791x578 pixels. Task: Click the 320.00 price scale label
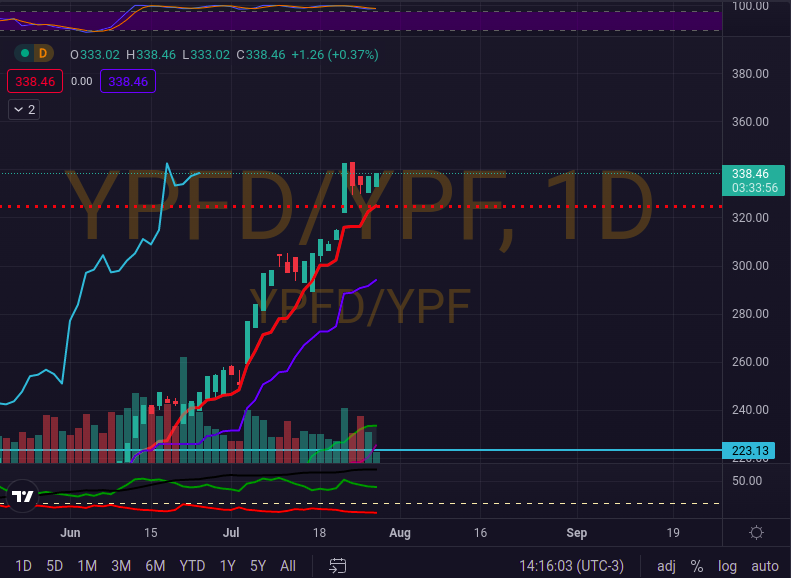pyautogui.click(x=750, y=218)
